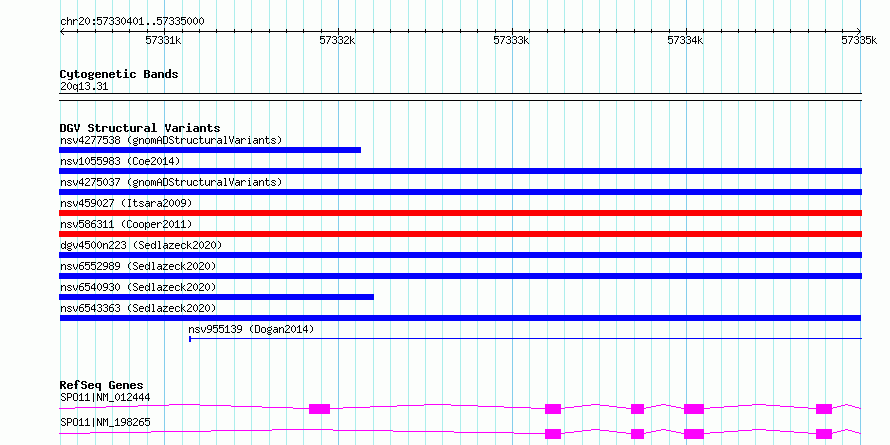The height and width of the screenshot is (445, 890).
Task: Click last NM_198265 exon near 57335k
Action: (x=824, y=434)
